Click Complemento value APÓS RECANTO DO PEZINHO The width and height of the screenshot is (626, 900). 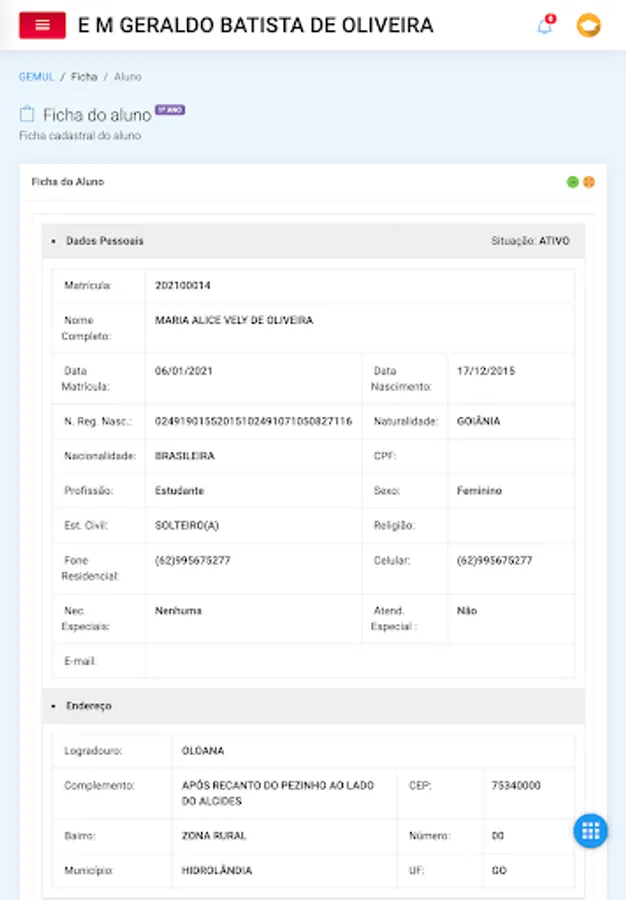(278, 793)
